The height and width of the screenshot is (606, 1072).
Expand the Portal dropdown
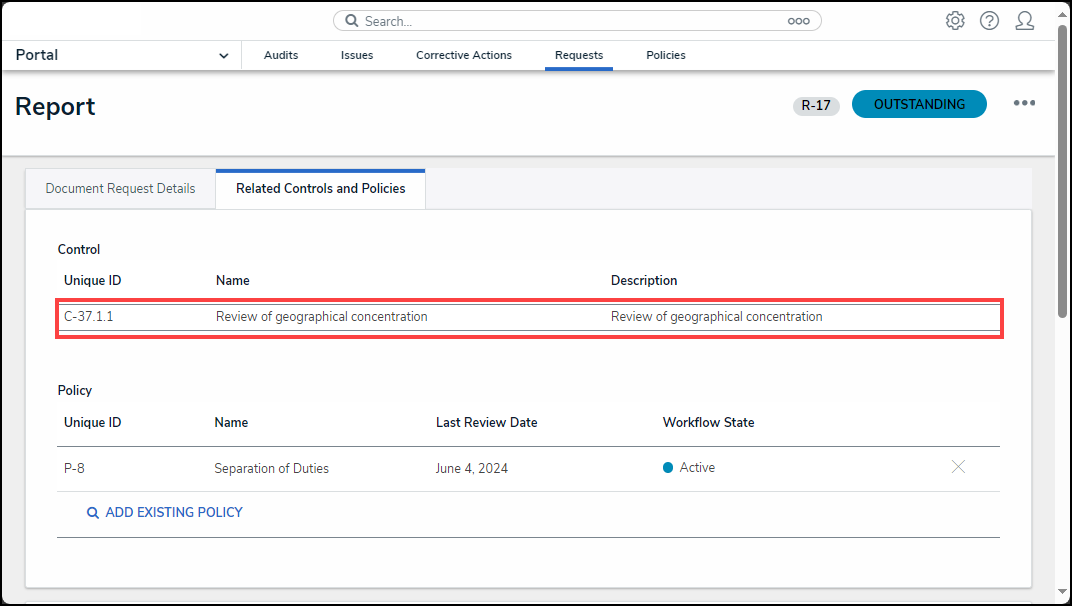[223, 56]
